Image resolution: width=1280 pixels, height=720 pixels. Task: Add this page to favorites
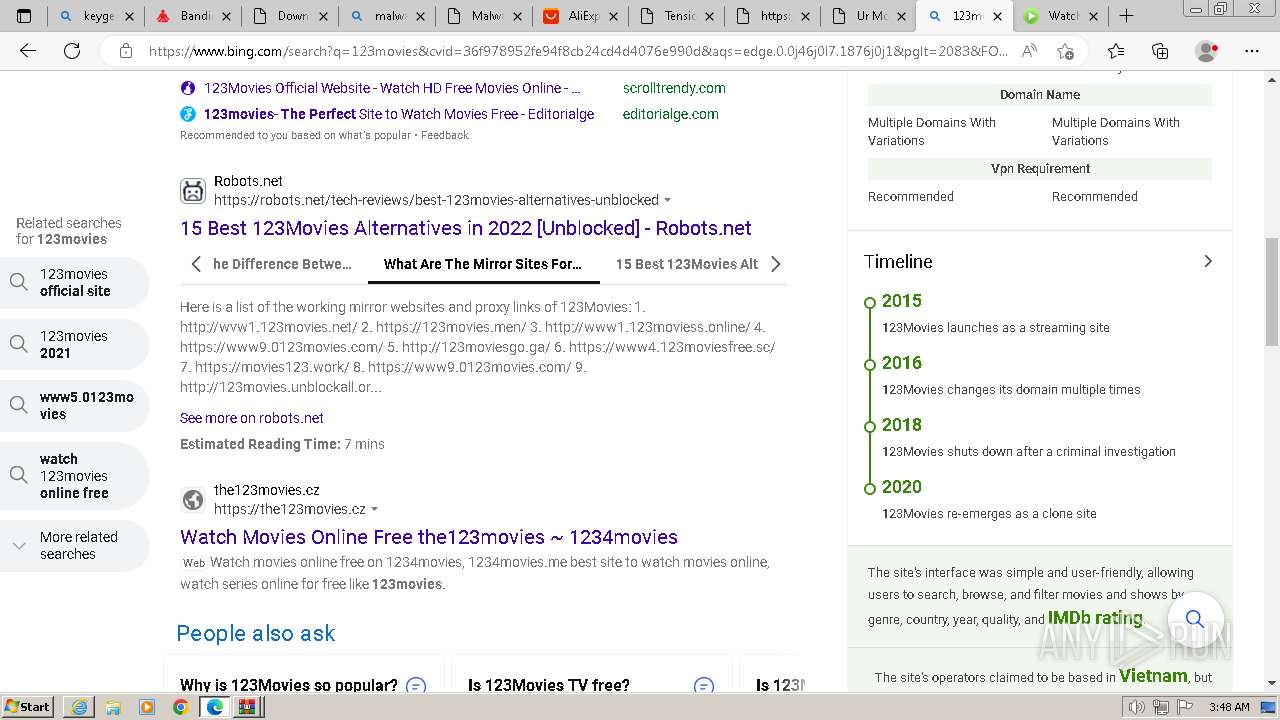(x=1065, y=51)
